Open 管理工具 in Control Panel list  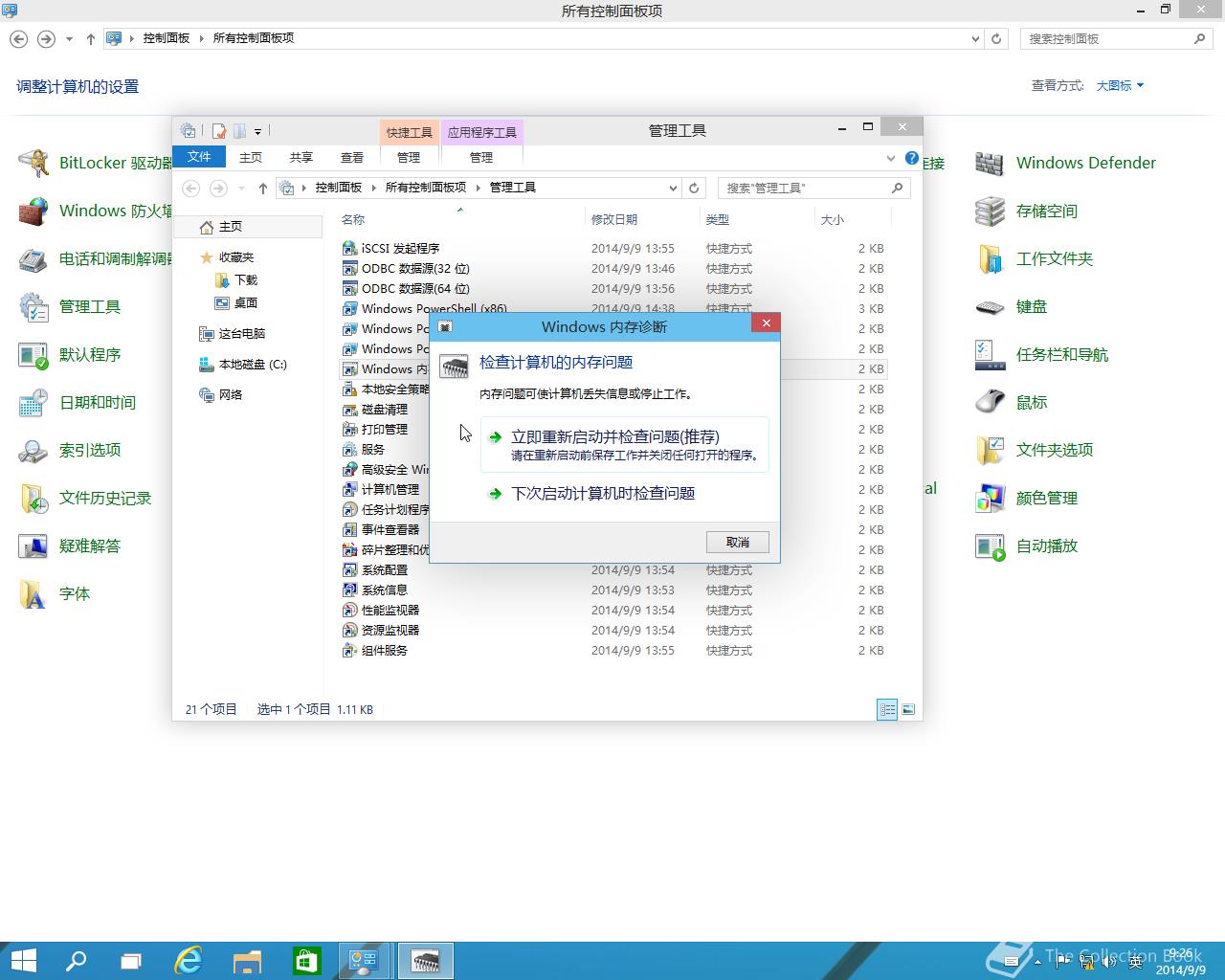tap(70, 306)
